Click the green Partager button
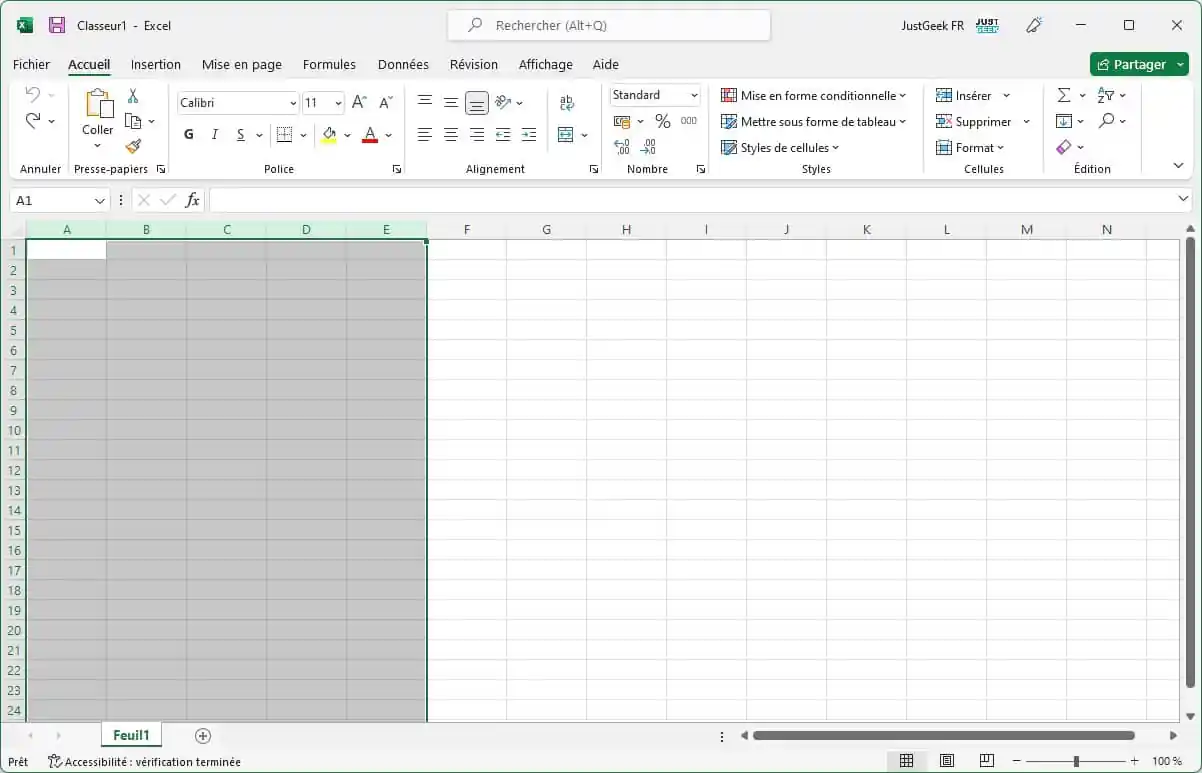Screen dimensions: 1202x773 tap(1139, 64)
